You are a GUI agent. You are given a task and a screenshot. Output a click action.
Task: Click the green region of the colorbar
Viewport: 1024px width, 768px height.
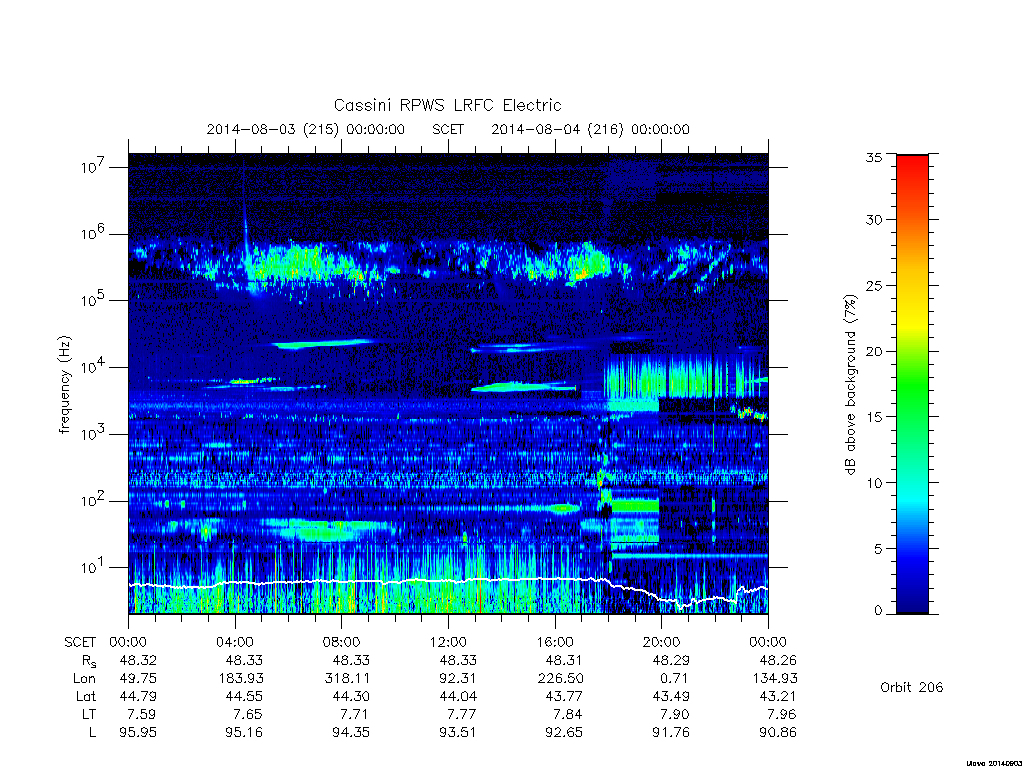coord(912,385)
